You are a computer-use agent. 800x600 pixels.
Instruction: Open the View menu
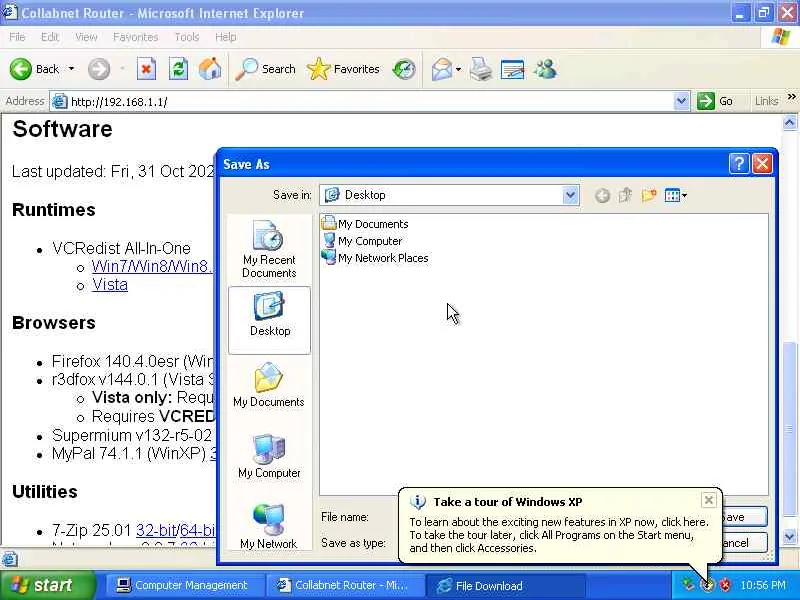click(x=86, y=37)
